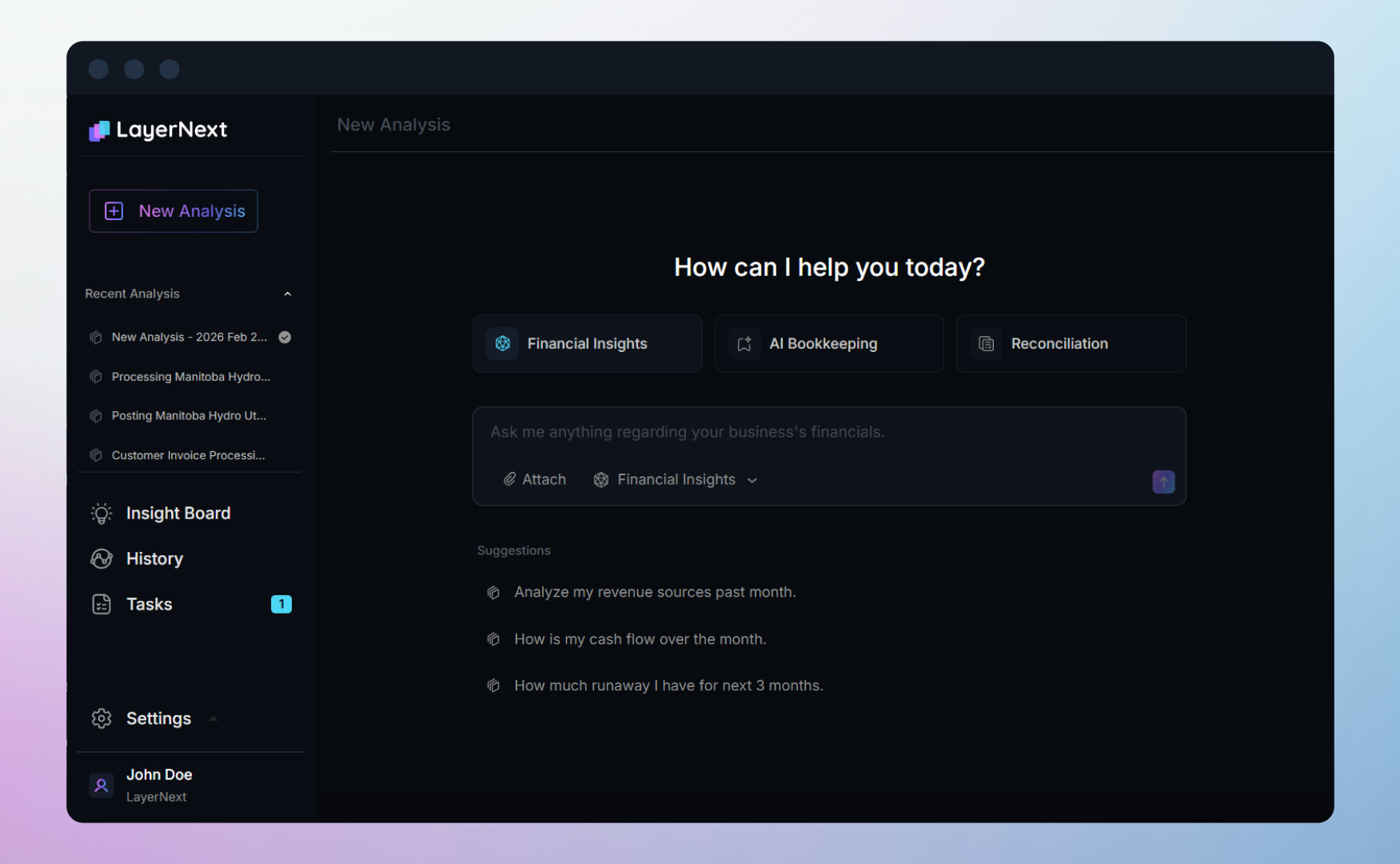Image resolution: width=1400 pixels, height=864 pixels.
Task: Click icon beside New Analysis - 2026 Feb entry
Action: click(96, 338)
